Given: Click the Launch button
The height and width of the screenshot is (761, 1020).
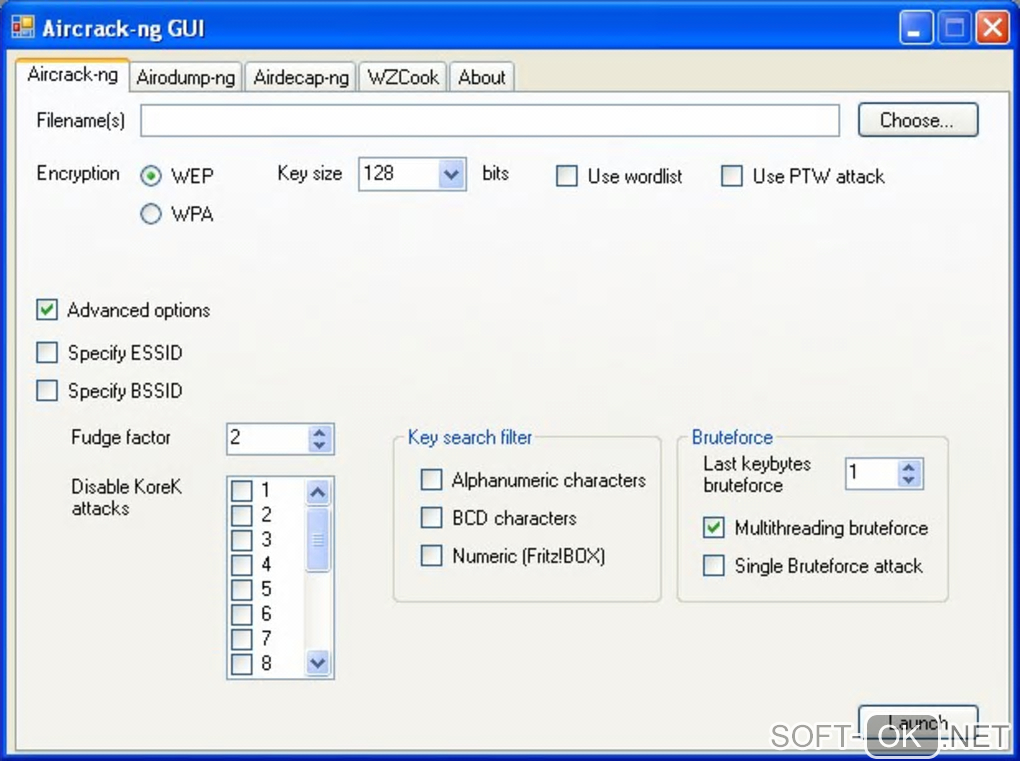Looking at the screenshot, I should [x=918, y=723].
